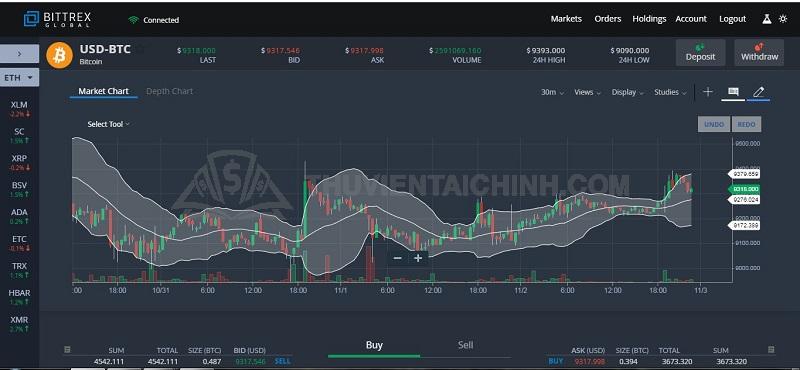Toggle the pencil drawing tool icon
This screenshot has width=800, height=370.
pyautogui.click(x=758, y=92)
